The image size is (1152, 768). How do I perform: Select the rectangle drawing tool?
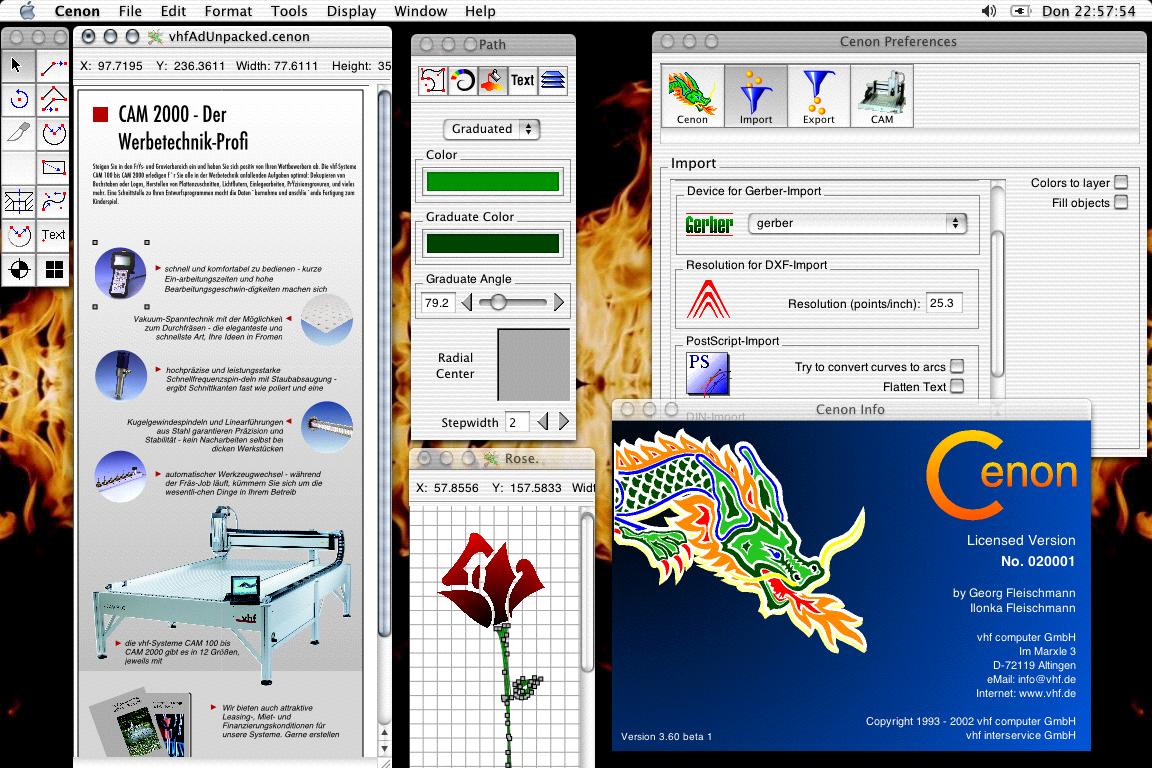point(53,167)
